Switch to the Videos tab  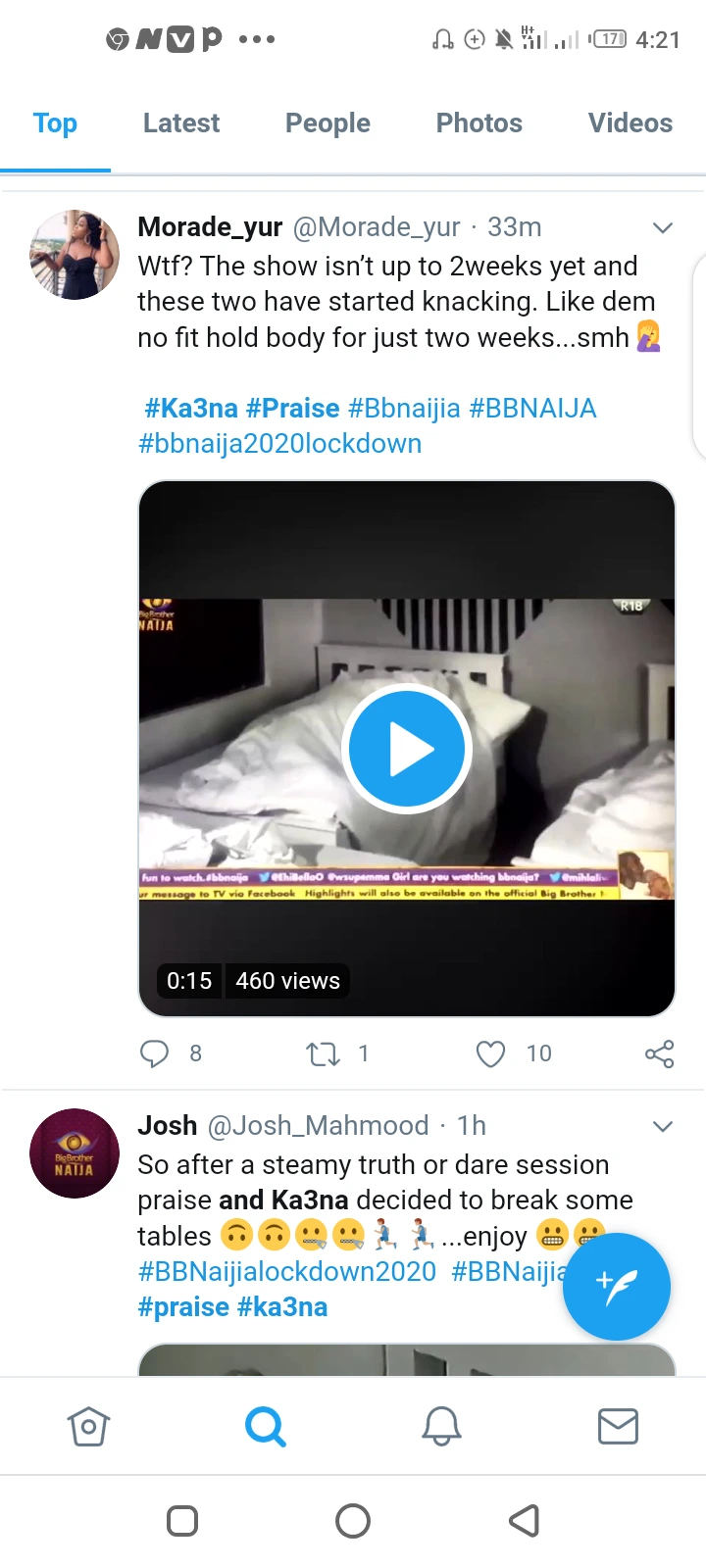(630, 123)
